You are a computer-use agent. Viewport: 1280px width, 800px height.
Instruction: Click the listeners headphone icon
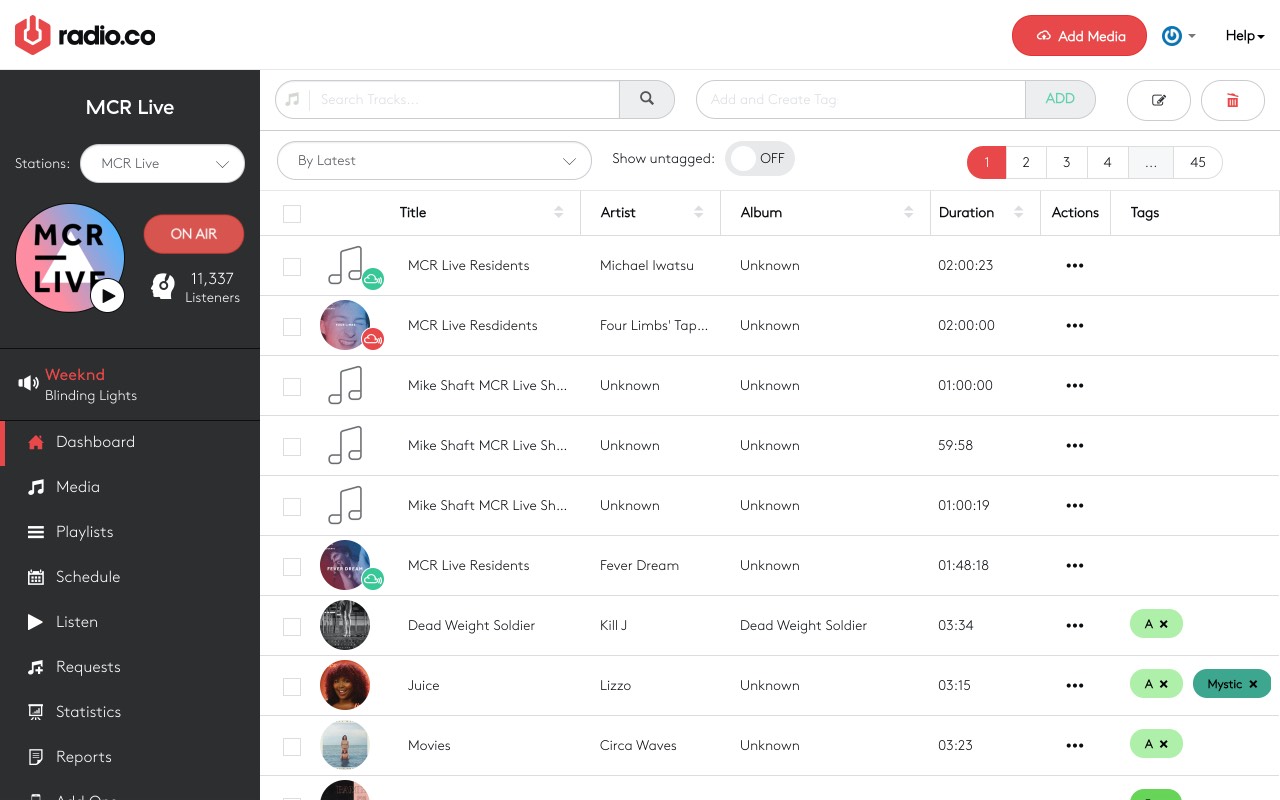point(163,287)
